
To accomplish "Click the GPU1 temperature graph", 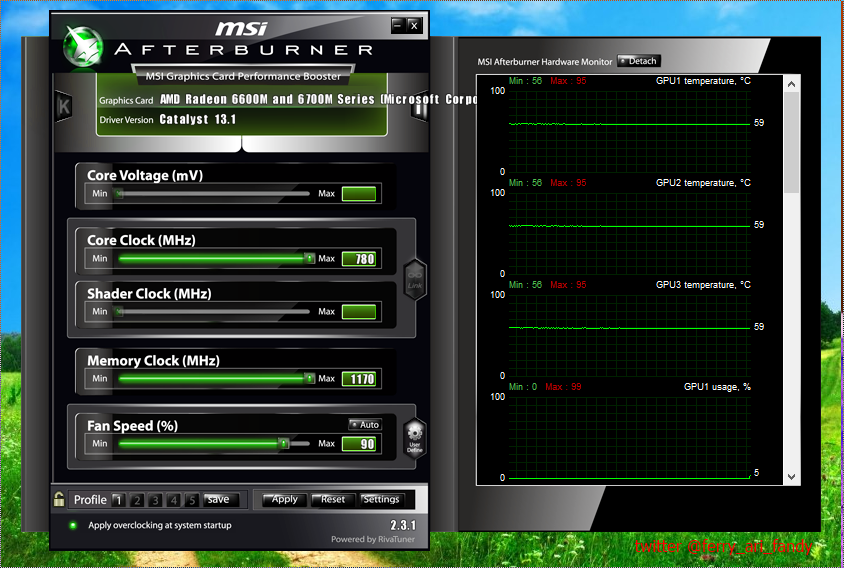I will coord(629,131).
